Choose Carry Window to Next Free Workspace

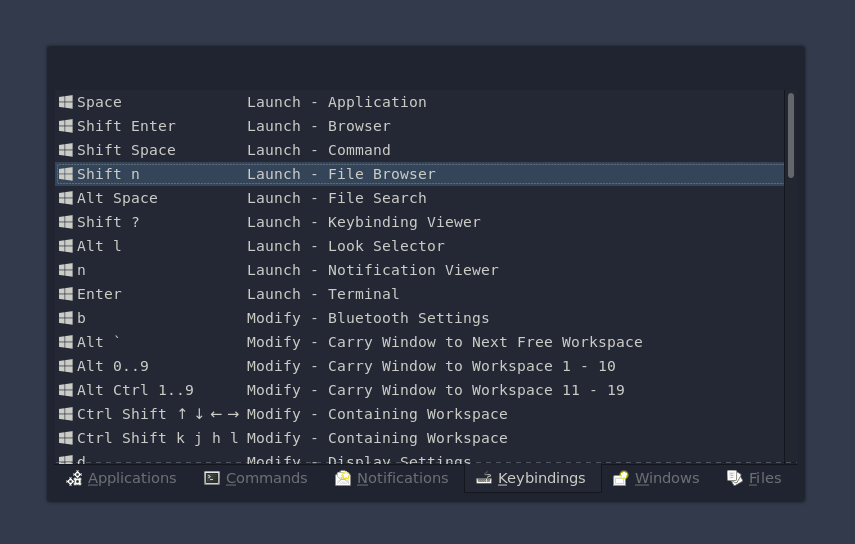pos(444,342)
